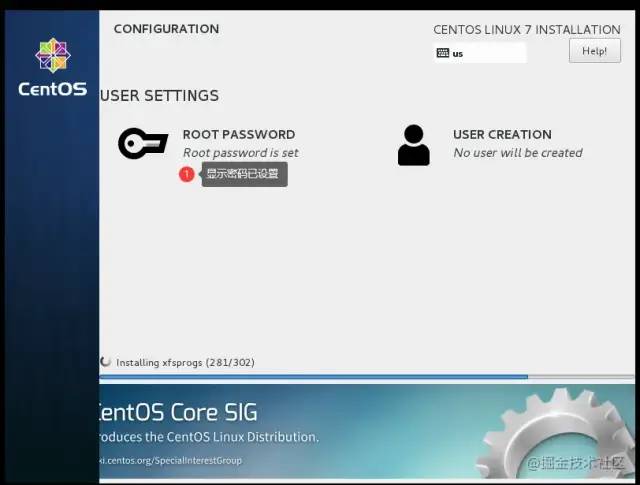
Task: Click the CentOS logo in sidebar
Action: [53, 55]
